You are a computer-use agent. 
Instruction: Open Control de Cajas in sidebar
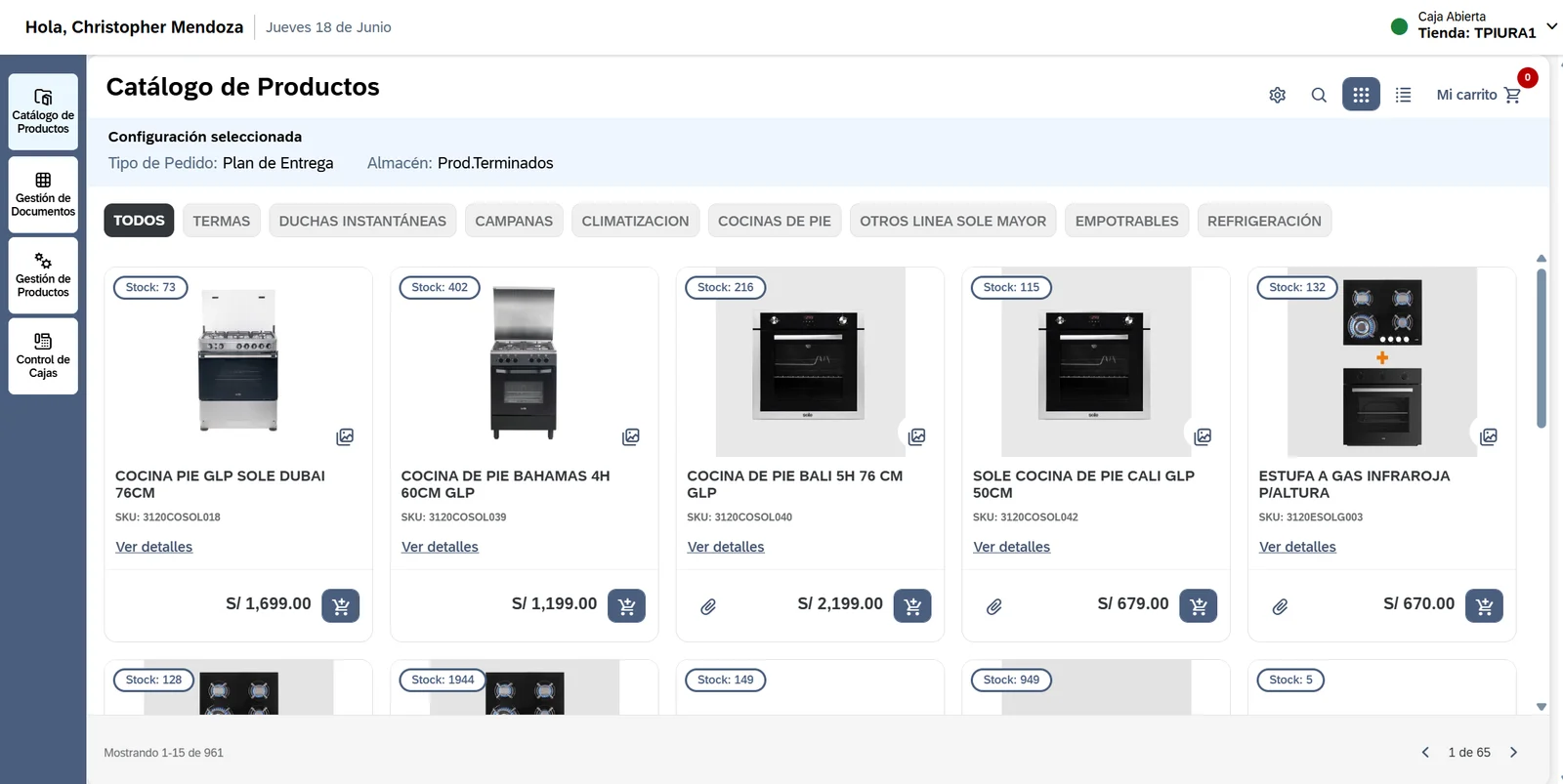pyautogui.click(x=43, y=356)
